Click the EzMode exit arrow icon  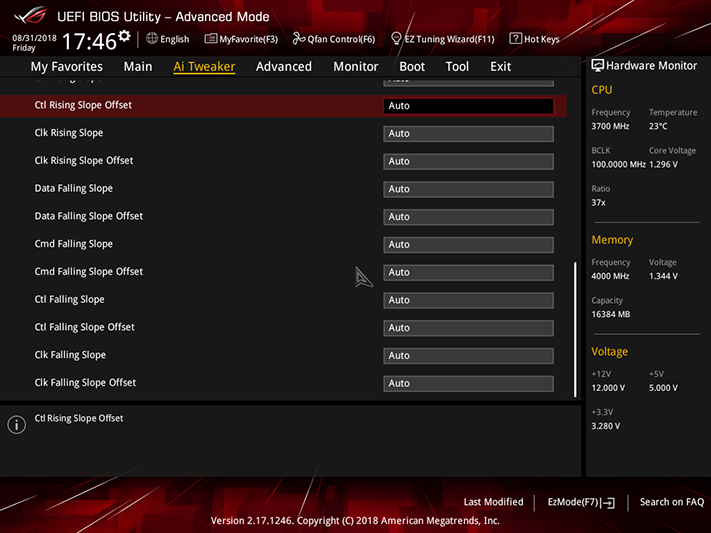[608, 503]
